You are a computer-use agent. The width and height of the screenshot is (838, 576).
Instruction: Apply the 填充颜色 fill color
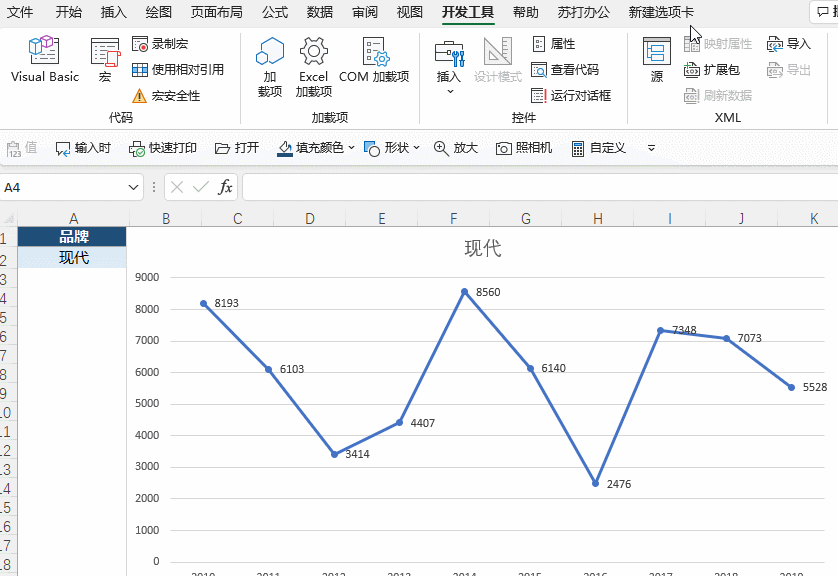coord(311,148)
